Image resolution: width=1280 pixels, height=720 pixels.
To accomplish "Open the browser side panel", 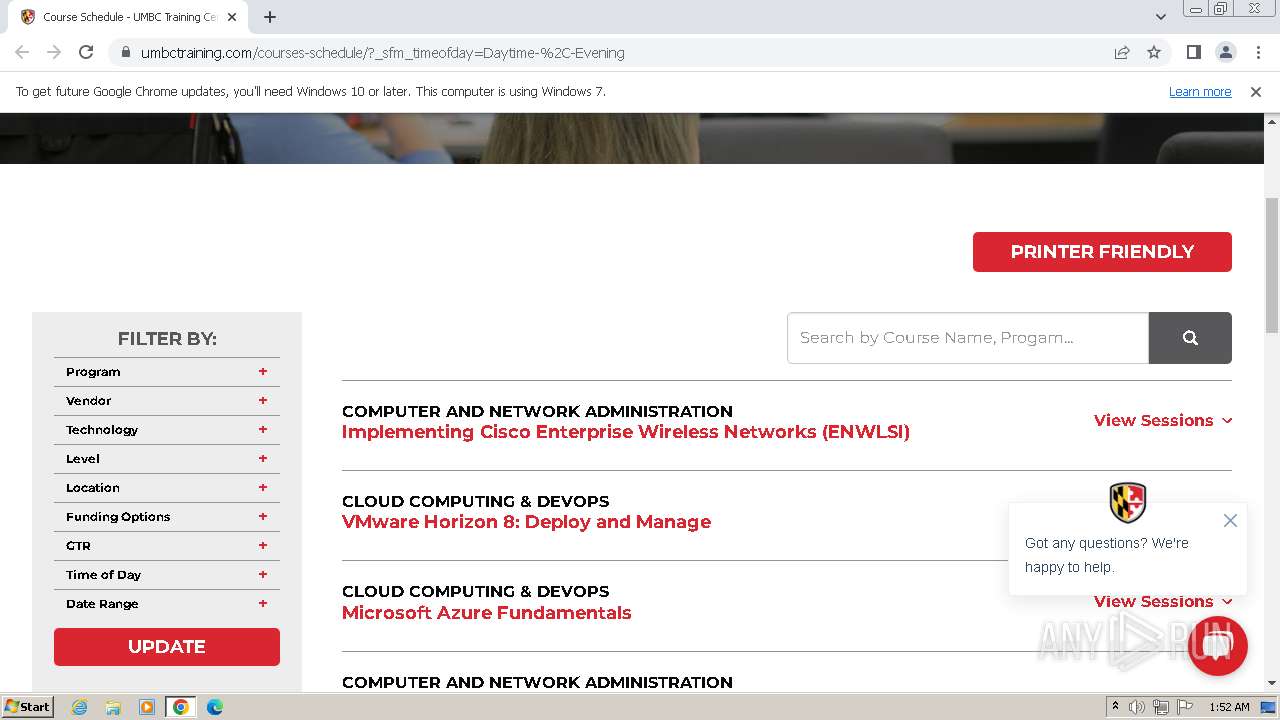I will point(1193,52).
